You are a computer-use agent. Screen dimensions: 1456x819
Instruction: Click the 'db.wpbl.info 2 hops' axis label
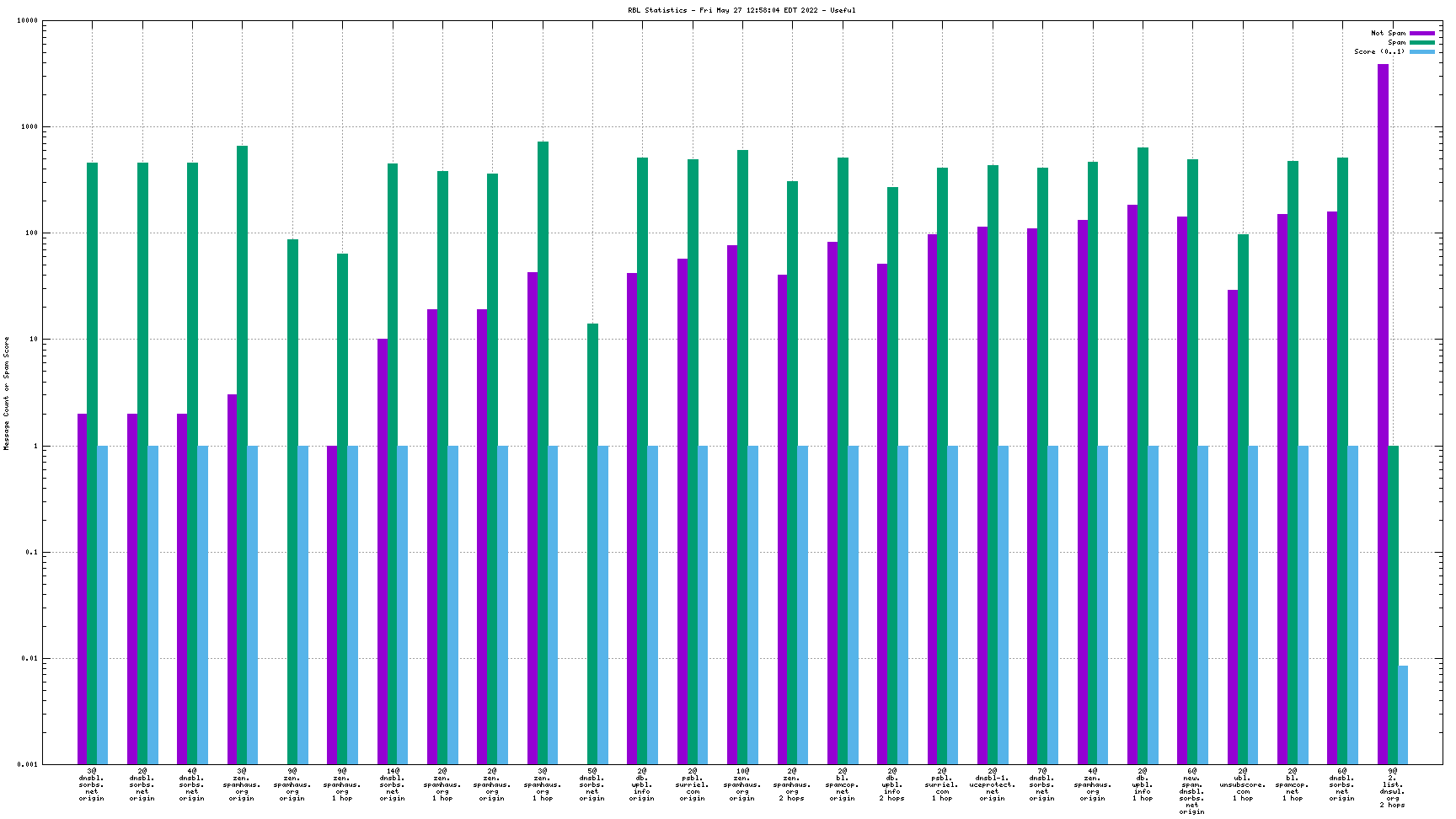891,784
